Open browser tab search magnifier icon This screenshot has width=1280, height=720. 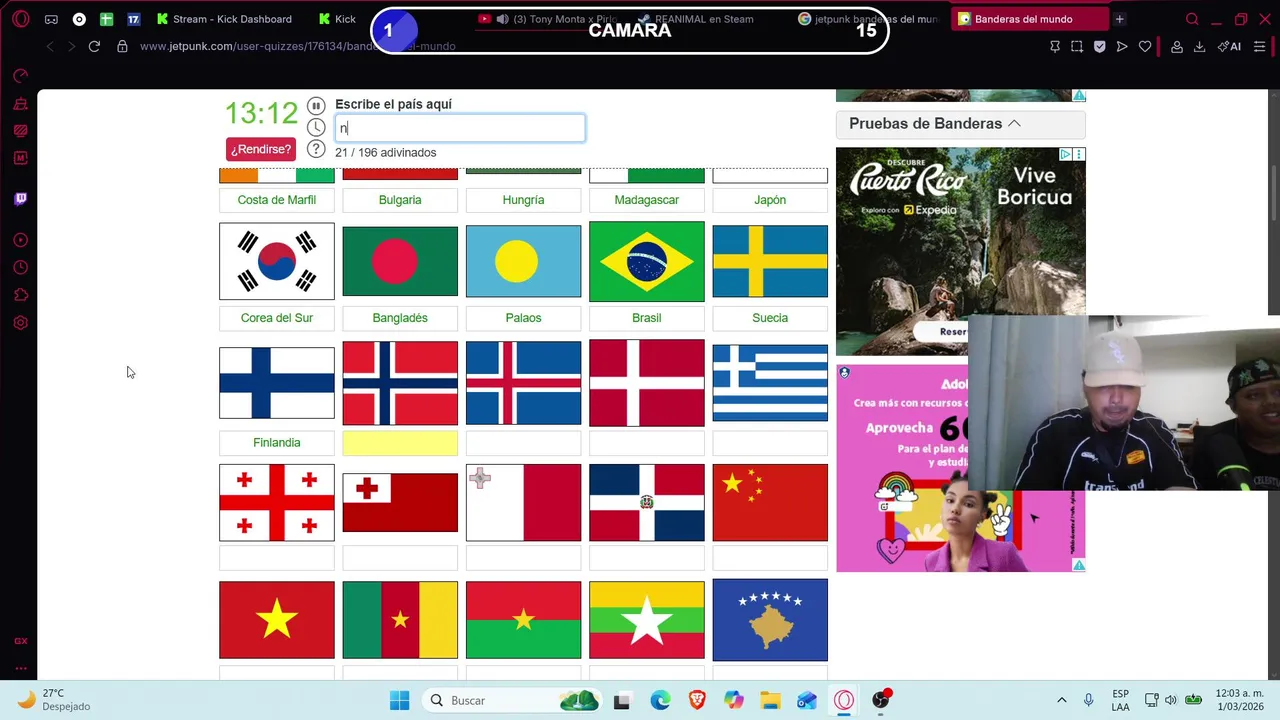click(x=1192, y=19)
